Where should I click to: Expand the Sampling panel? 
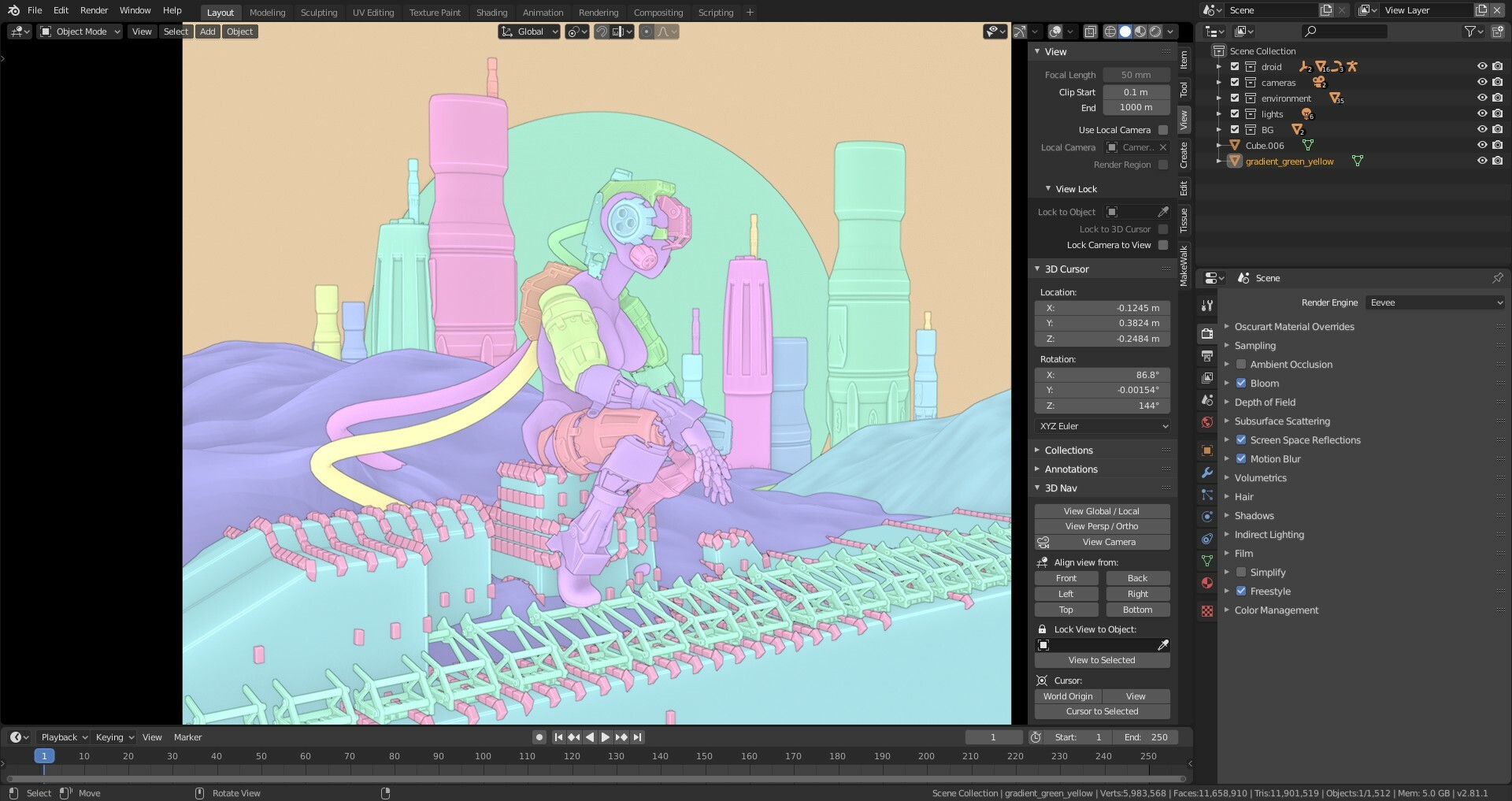tap(1255, 346)
